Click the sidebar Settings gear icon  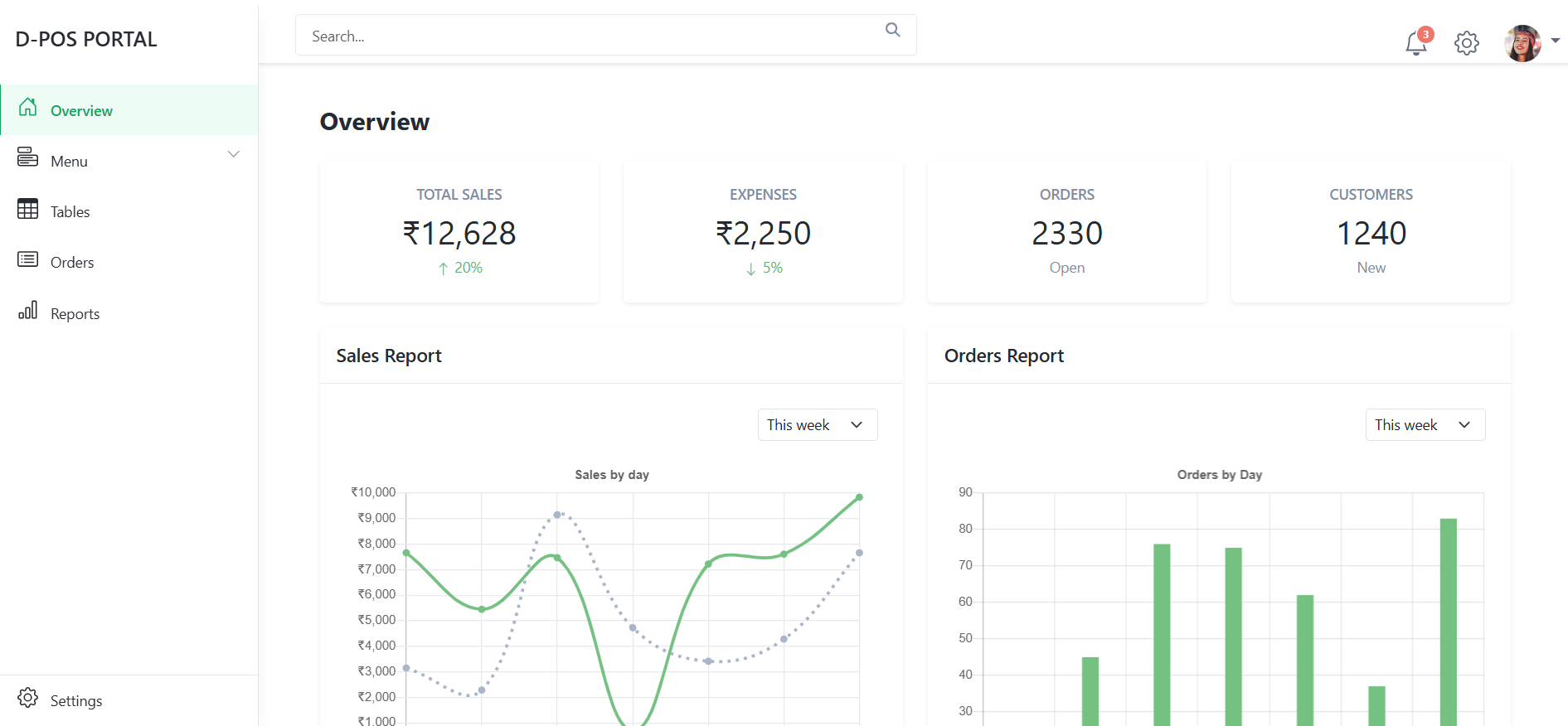(28, 698)
